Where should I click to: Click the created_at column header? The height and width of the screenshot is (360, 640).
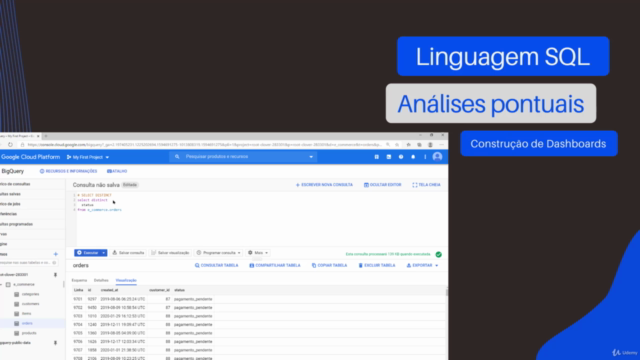(109, 290)
